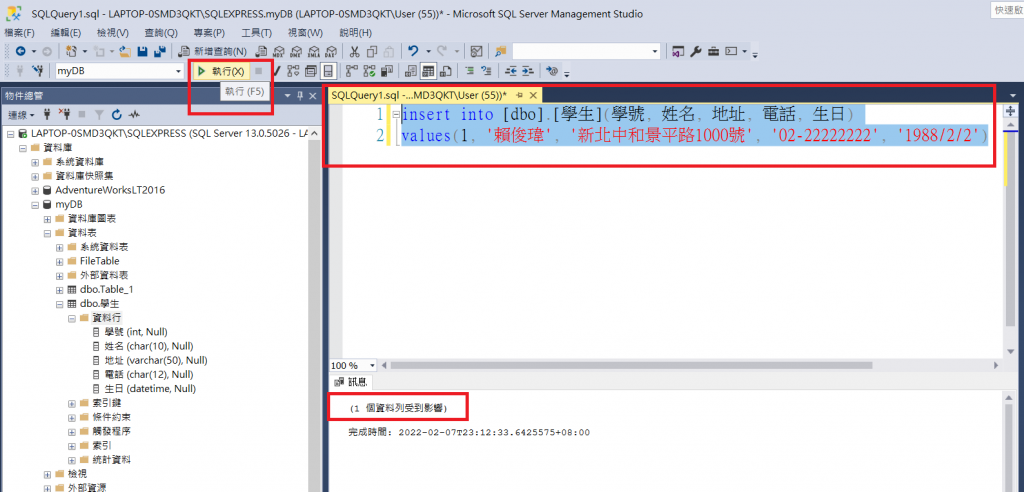Select the 訊息 (Messages) tab

pyautogui.click(x=352, y=382)
